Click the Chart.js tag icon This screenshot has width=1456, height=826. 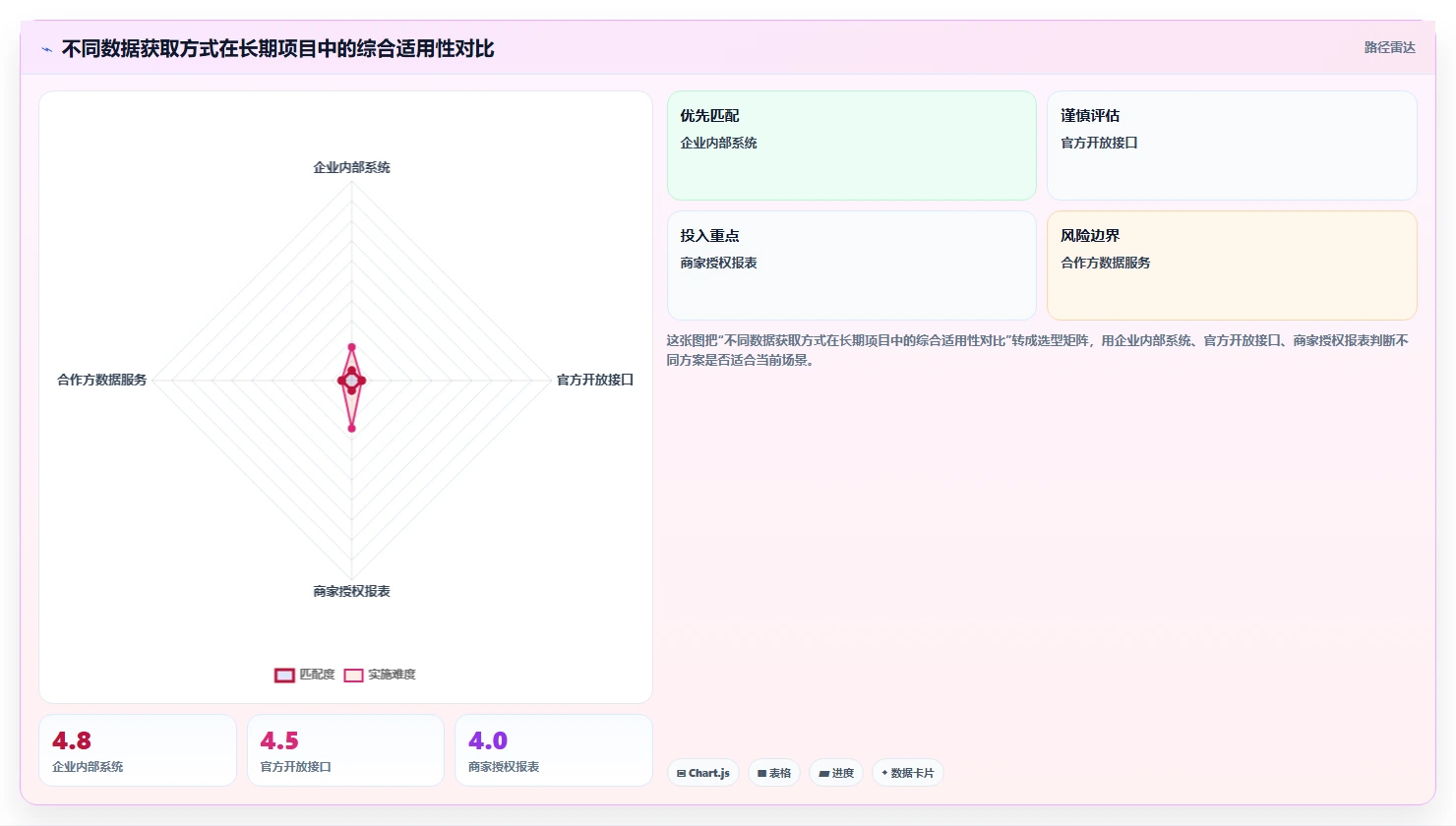click(681, 773)
